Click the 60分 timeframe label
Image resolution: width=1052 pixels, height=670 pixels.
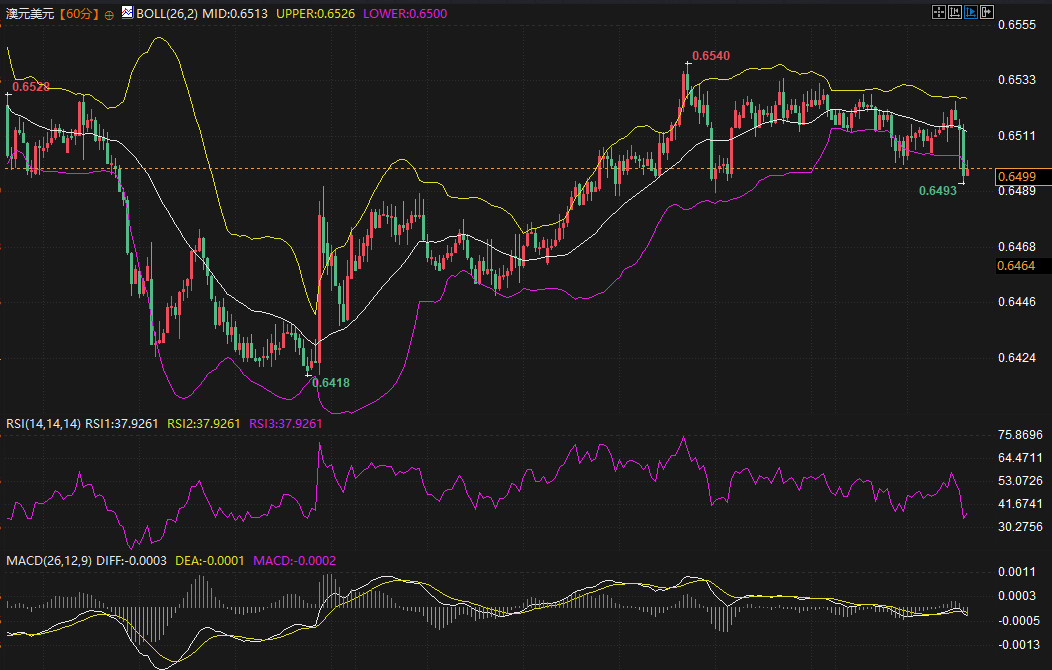point(78,13)
